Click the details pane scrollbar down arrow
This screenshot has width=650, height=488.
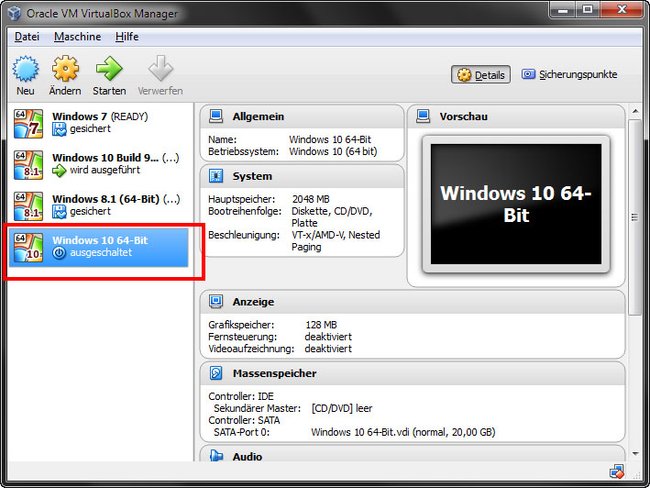click(x=635, y=454)
